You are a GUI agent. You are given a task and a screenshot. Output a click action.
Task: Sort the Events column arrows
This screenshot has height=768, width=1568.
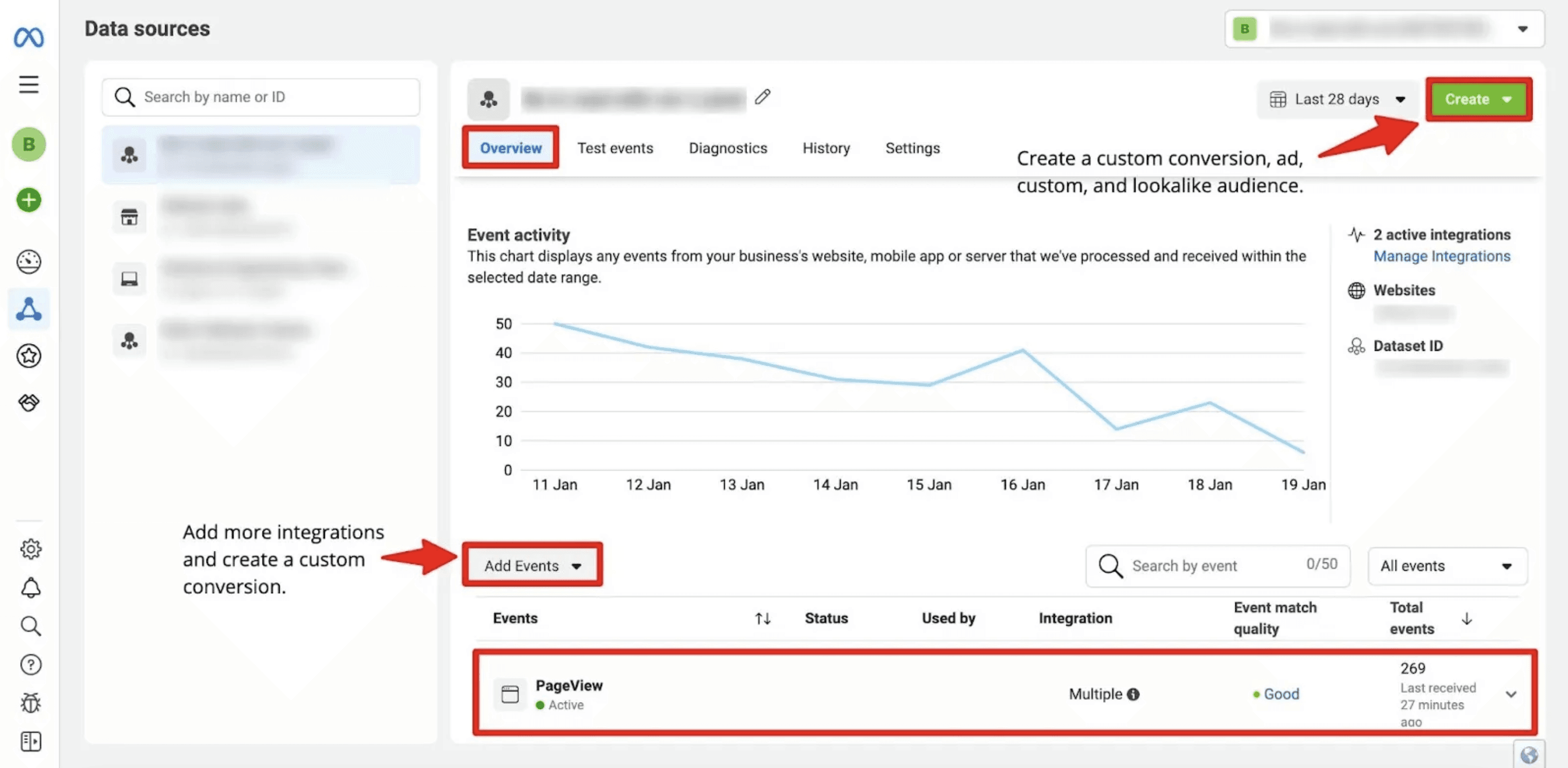763,618
